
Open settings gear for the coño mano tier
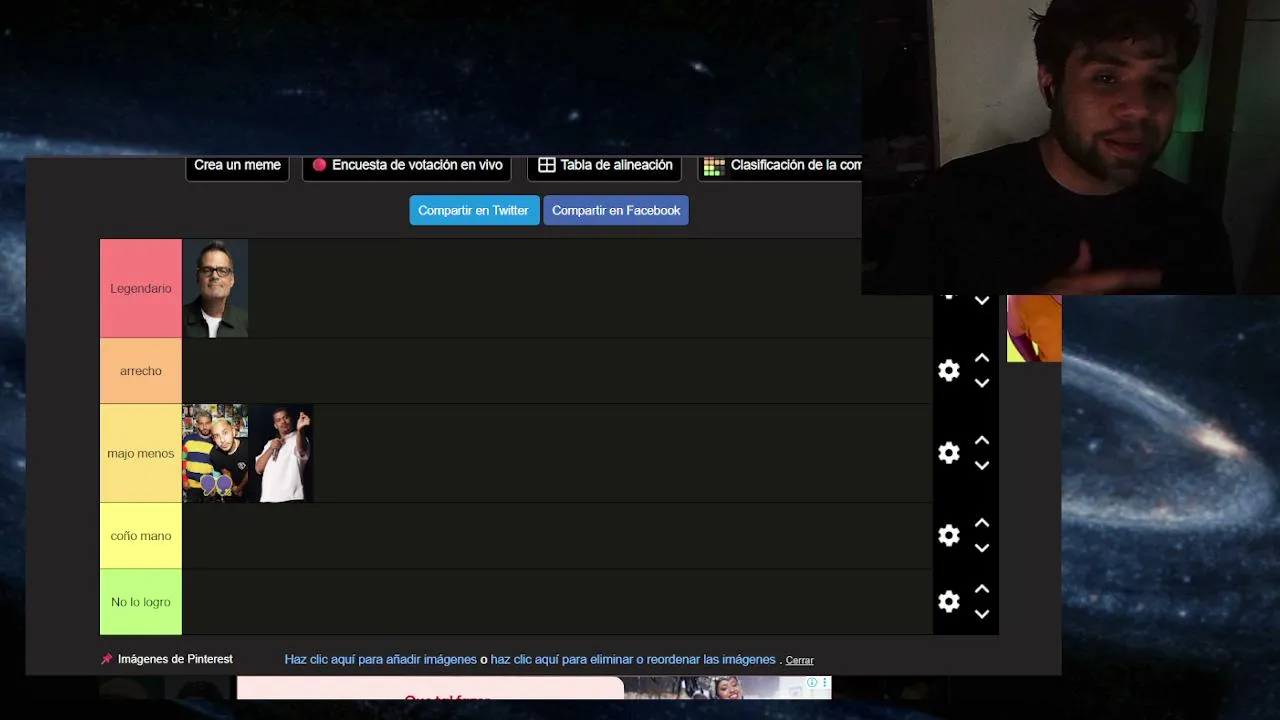click(x=949, y=536)
